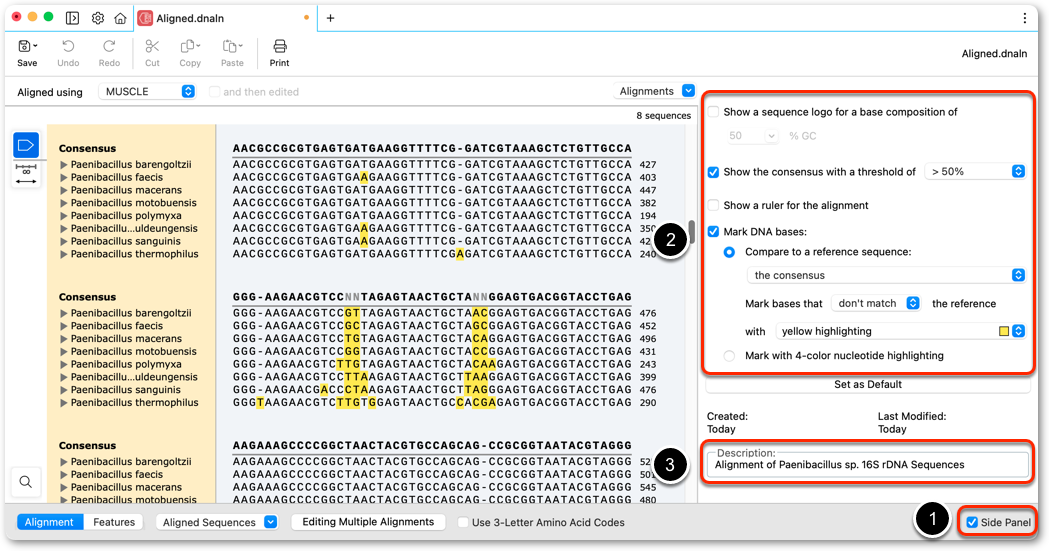The height and width of the screenshot is (551, 1049).
Task: Open the 'don't match' dropdown
Action: click(875, 303)
